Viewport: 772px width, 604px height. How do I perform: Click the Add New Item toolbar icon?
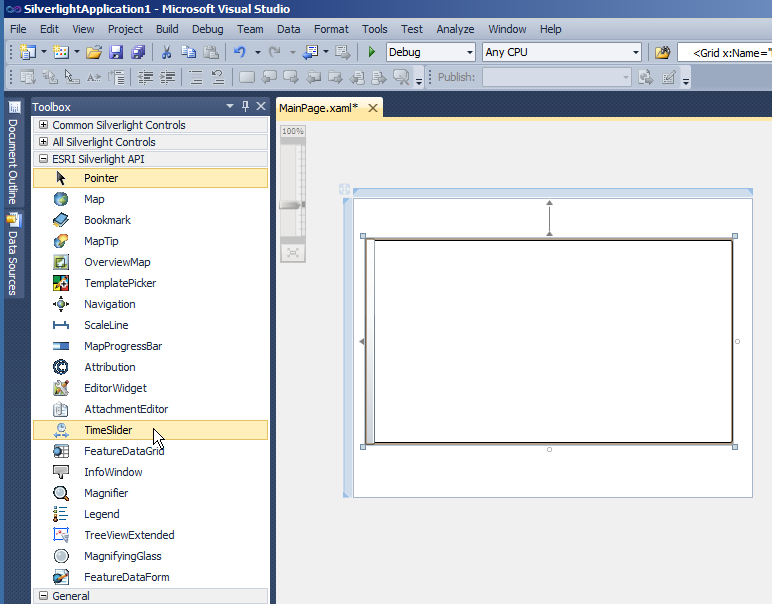click(x=61, y=52)
